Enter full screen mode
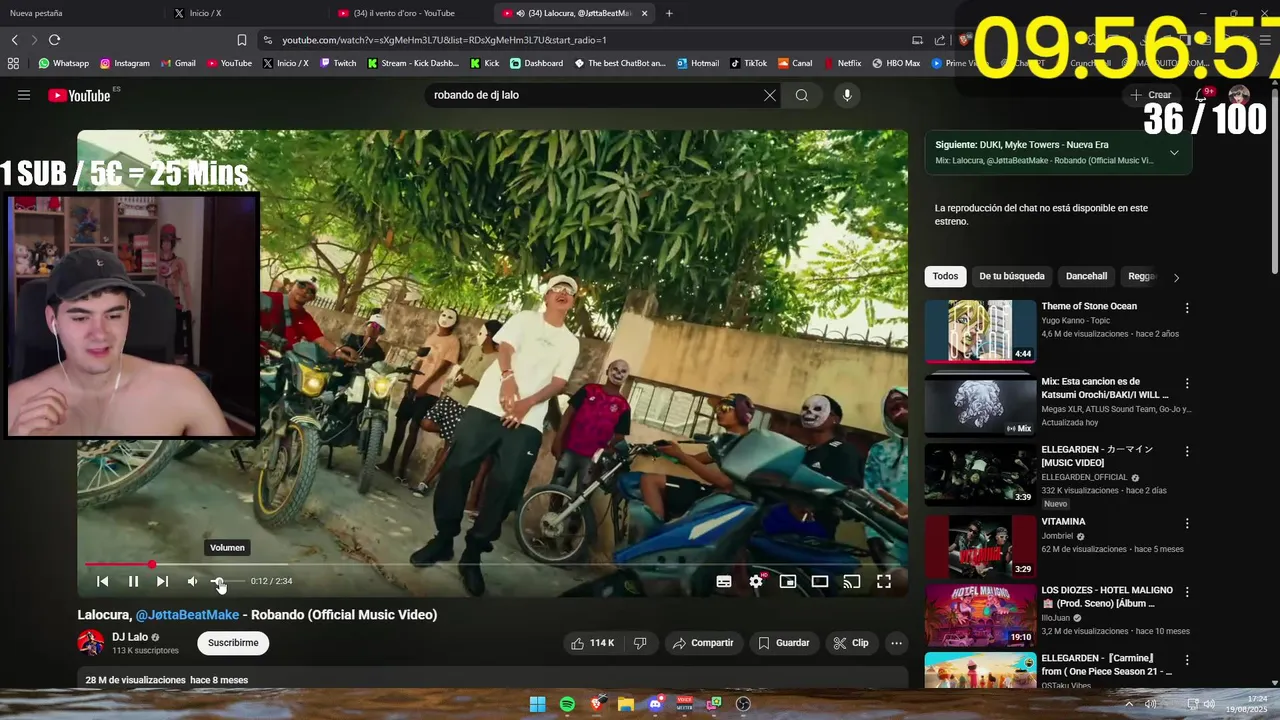Image resolution: width=1280 pixels, height=720 pixels. tap(884, 581)
